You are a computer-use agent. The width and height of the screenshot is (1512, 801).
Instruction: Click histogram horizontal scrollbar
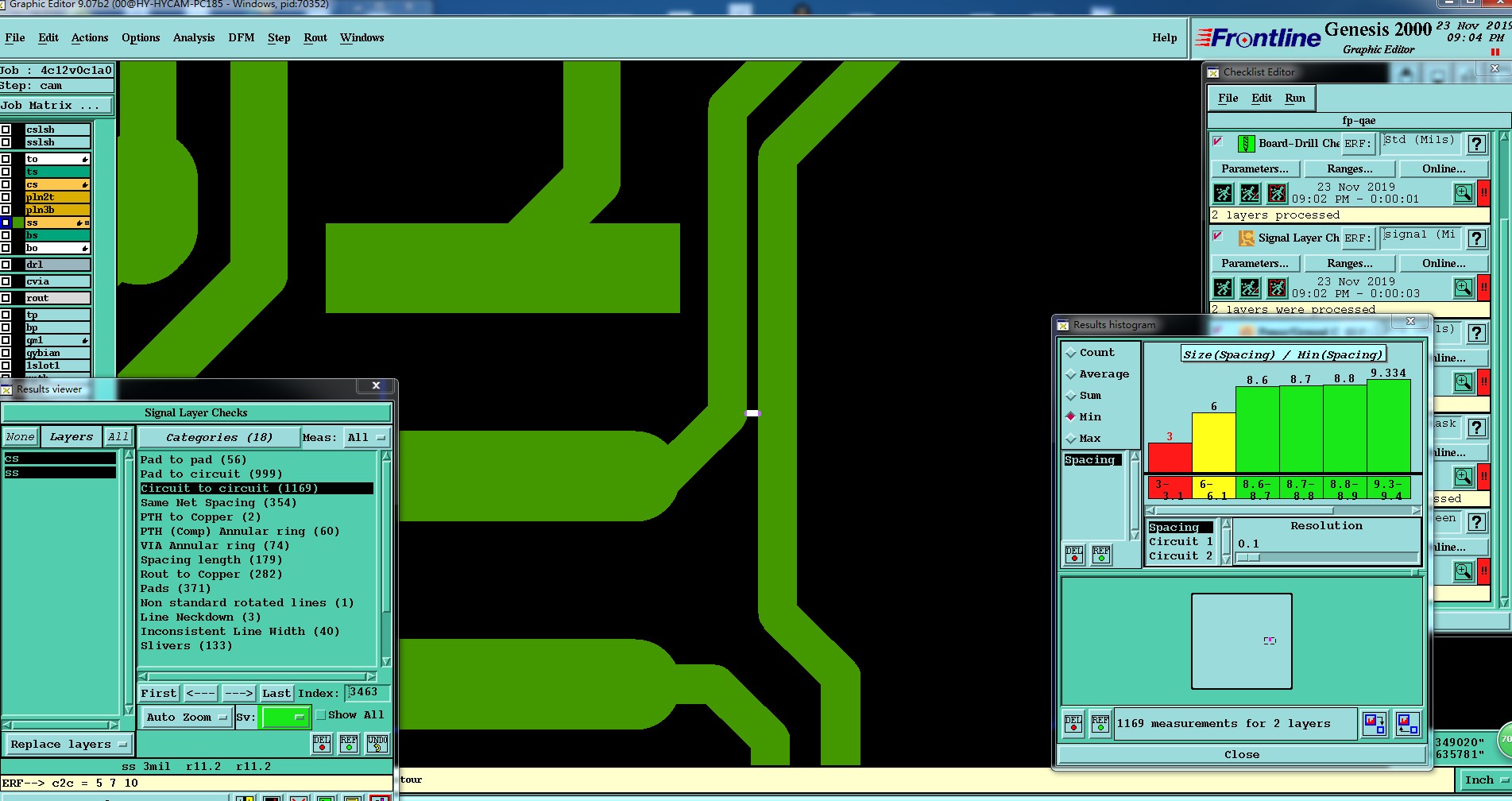pos(1282,510)
